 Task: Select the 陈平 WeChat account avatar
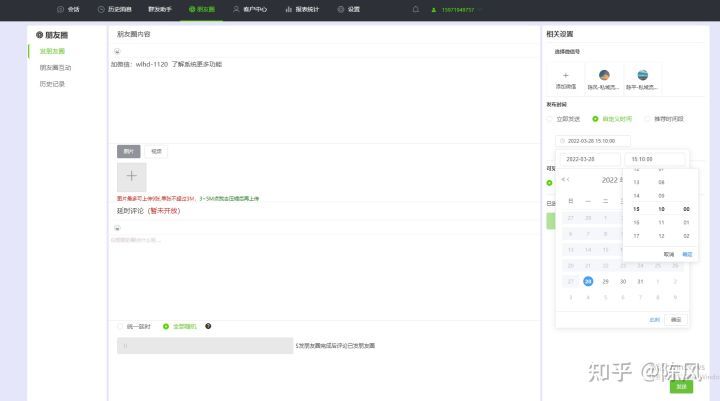(642, 75)
